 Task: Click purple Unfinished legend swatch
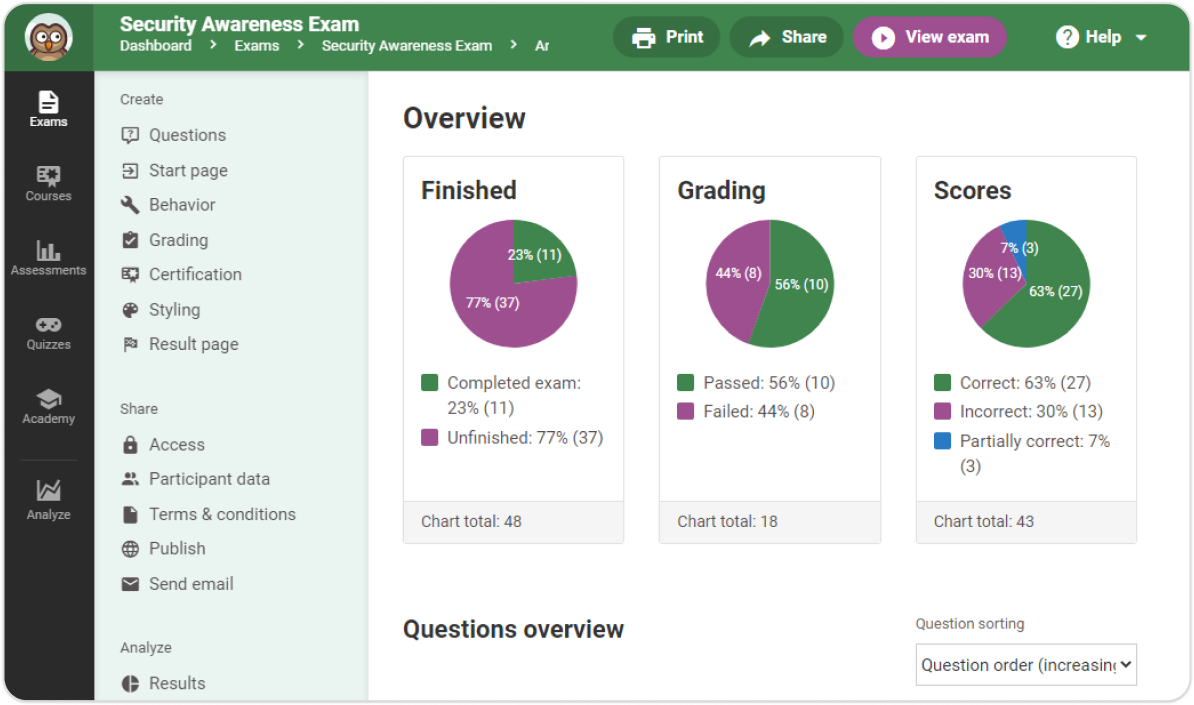click(429, 437)
